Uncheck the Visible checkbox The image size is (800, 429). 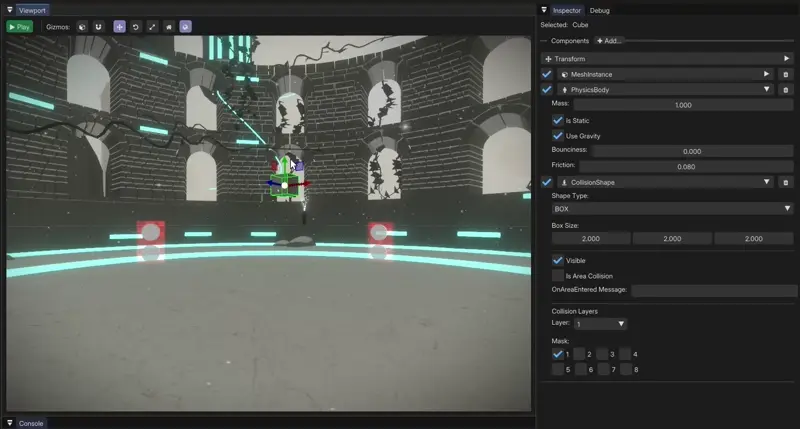[558, 261]
